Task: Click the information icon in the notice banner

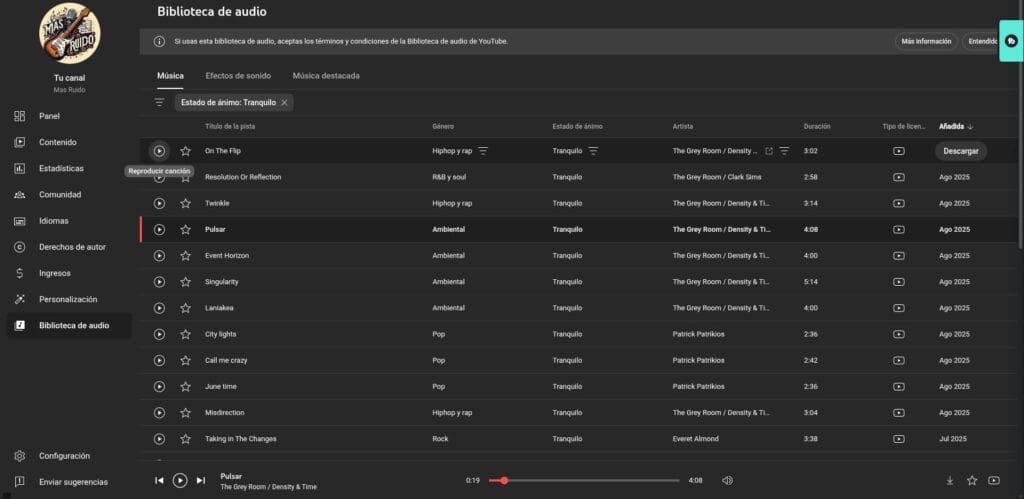Action: pos(159,41)
